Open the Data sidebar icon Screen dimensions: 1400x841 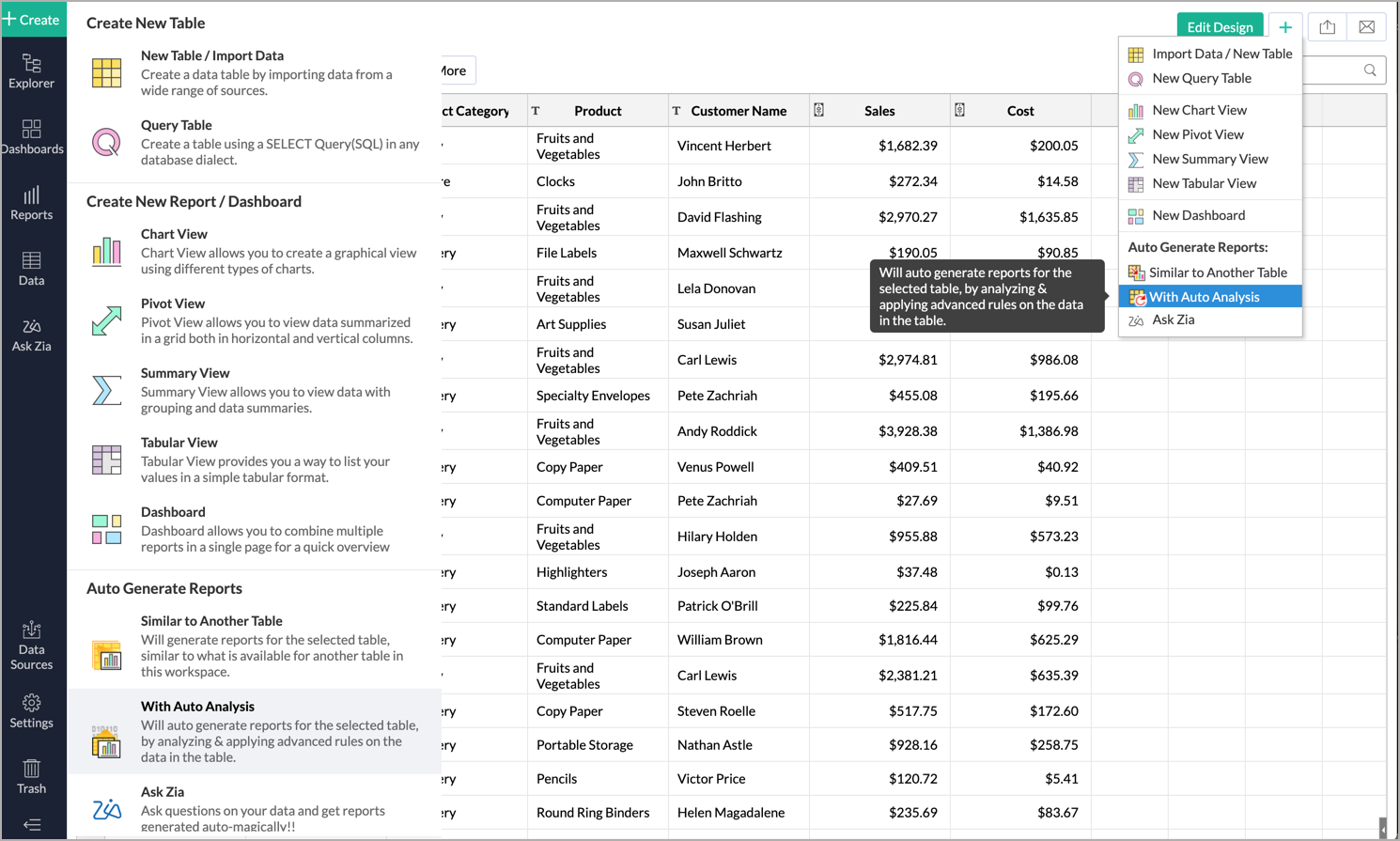pos(32,269)
